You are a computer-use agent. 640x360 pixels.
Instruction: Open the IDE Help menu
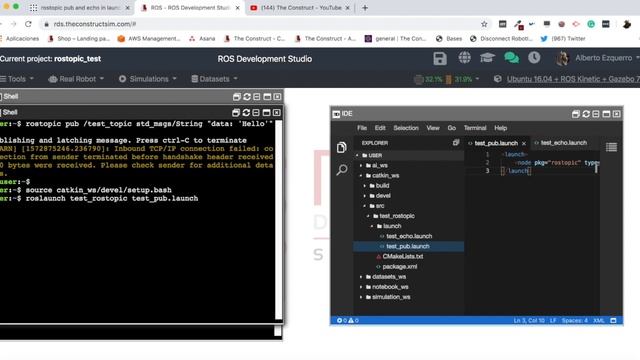[x=500, y=128]
